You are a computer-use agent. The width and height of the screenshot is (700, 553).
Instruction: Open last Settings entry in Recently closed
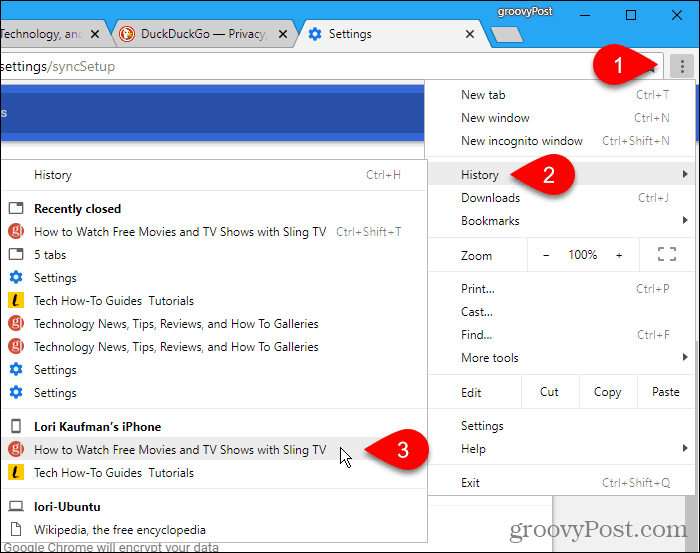click(x=214, y=393)
